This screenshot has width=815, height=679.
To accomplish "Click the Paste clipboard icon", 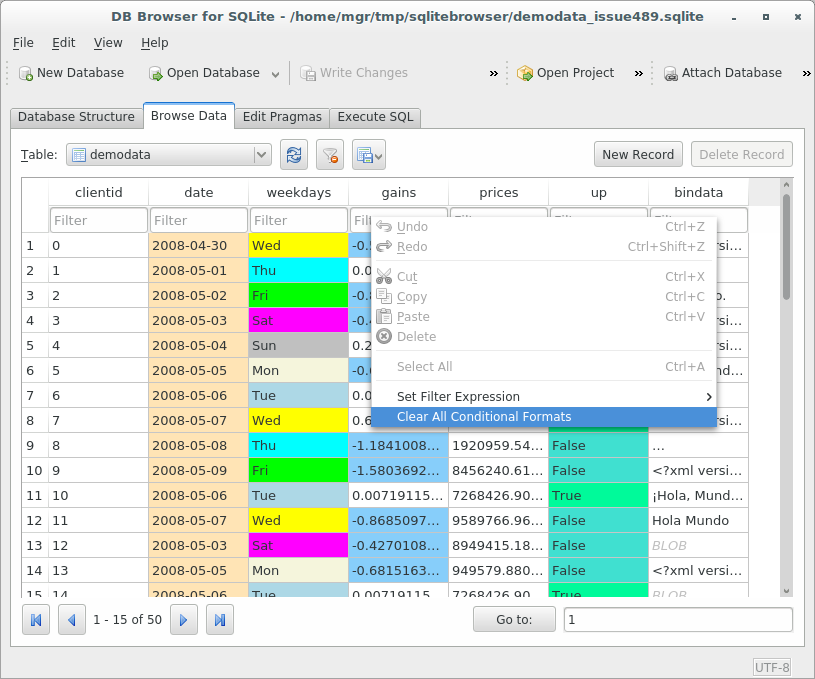I will click(384, 316).
